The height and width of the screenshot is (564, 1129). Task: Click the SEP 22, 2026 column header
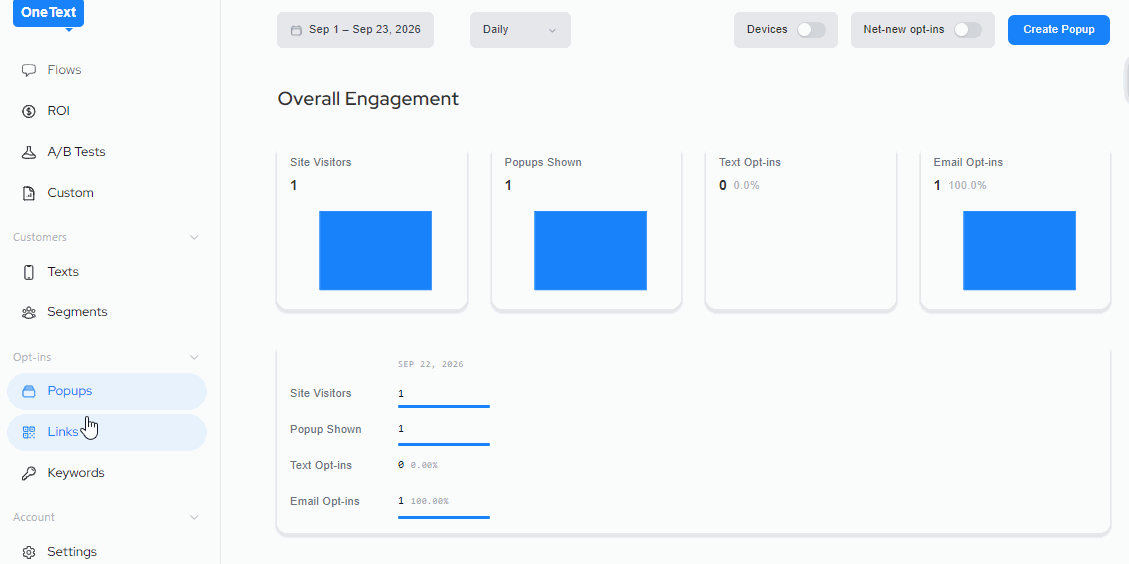point(431,364)
